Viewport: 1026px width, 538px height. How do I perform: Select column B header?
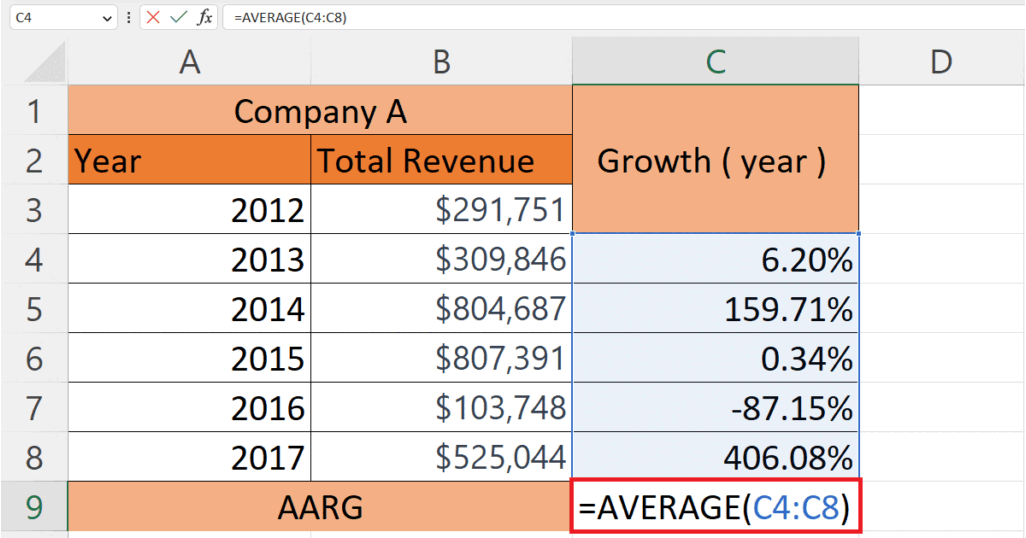point(442,62)
